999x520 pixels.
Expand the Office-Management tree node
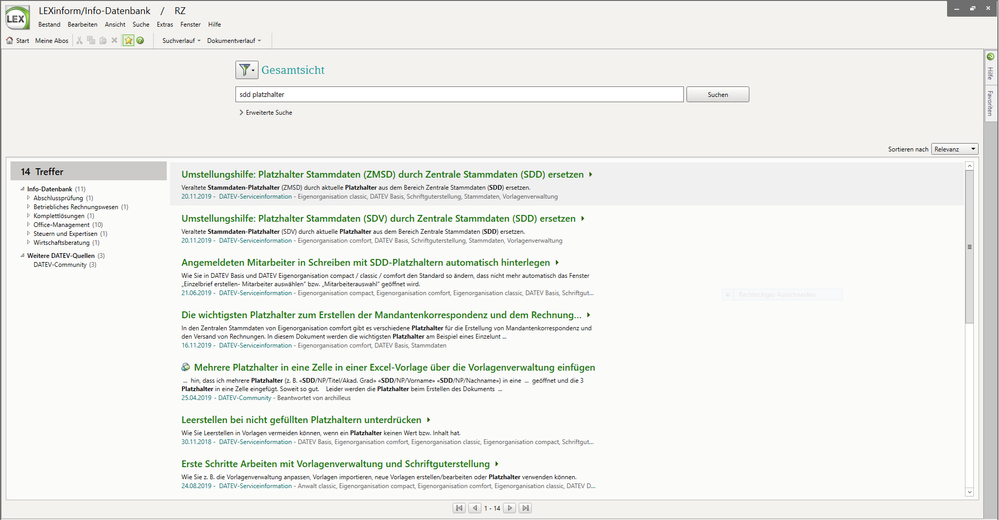(x=29, y=225)
